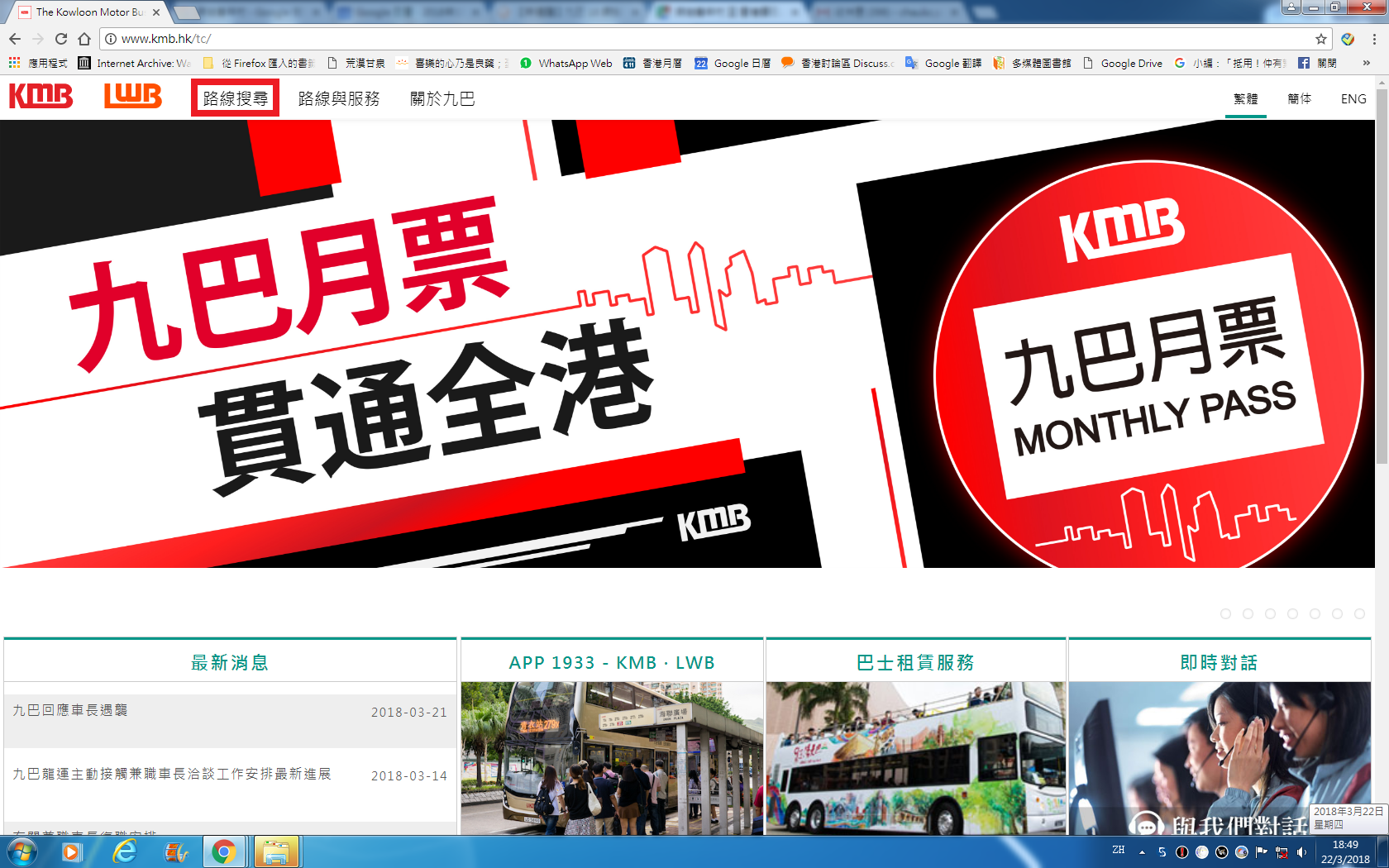Select the last carousel slide dot
The image size is (1389, 868).
tap(1359, 613)
